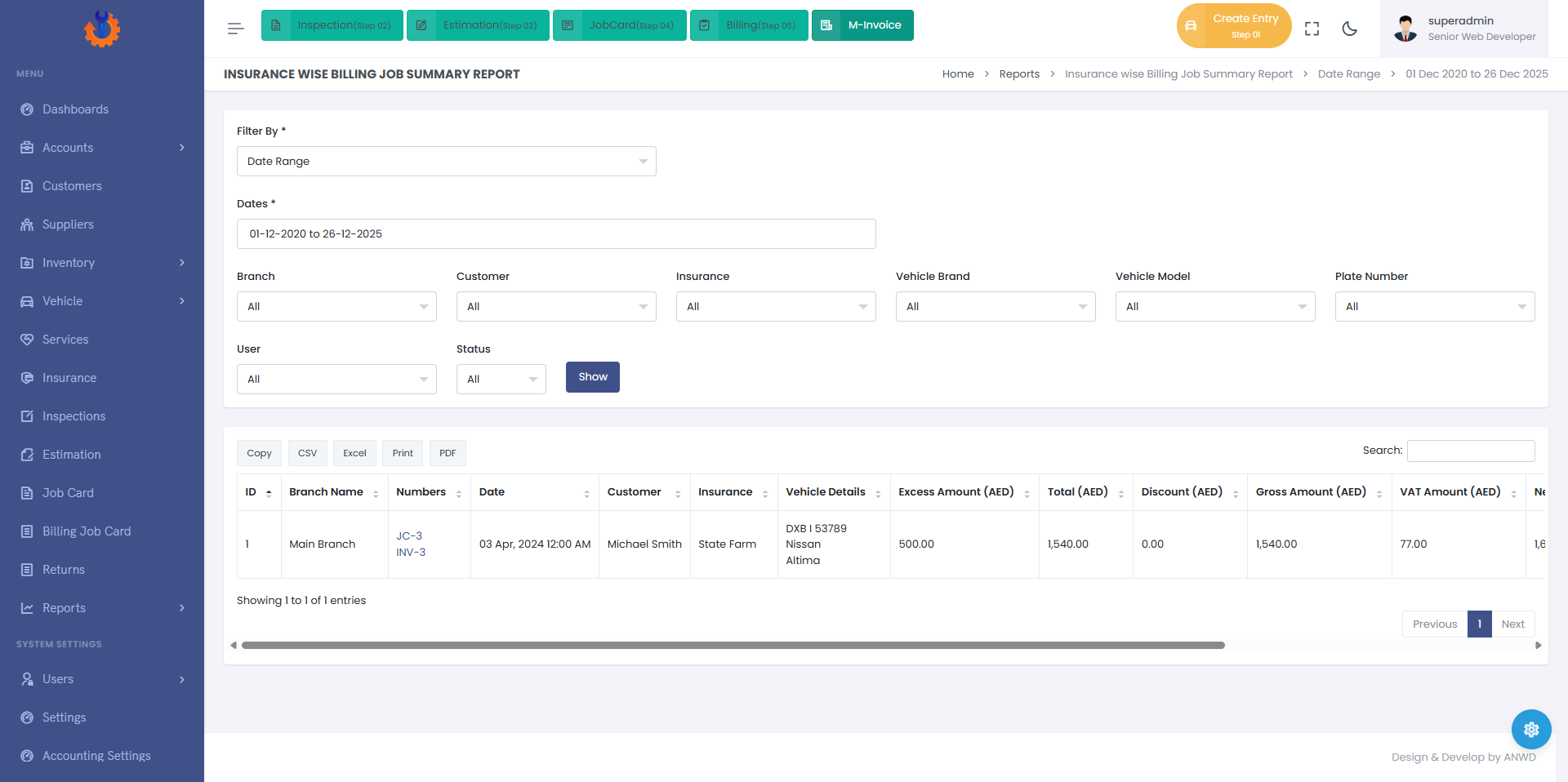The image size is (1568, 782).
Task: Go to Estimation (Step 03) tab
Action: (x=478, y=25)
